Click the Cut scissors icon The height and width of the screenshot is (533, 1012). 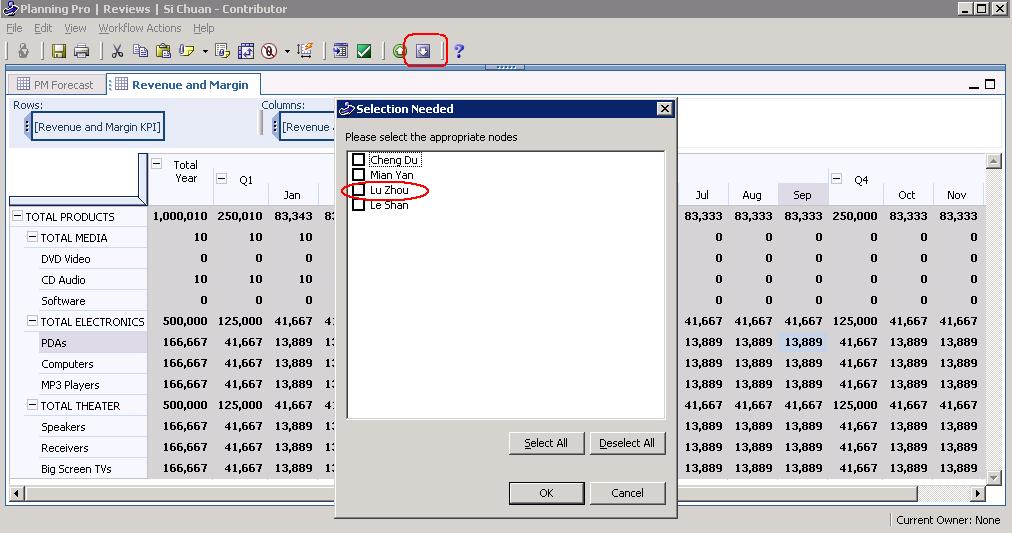coord(117,51)
